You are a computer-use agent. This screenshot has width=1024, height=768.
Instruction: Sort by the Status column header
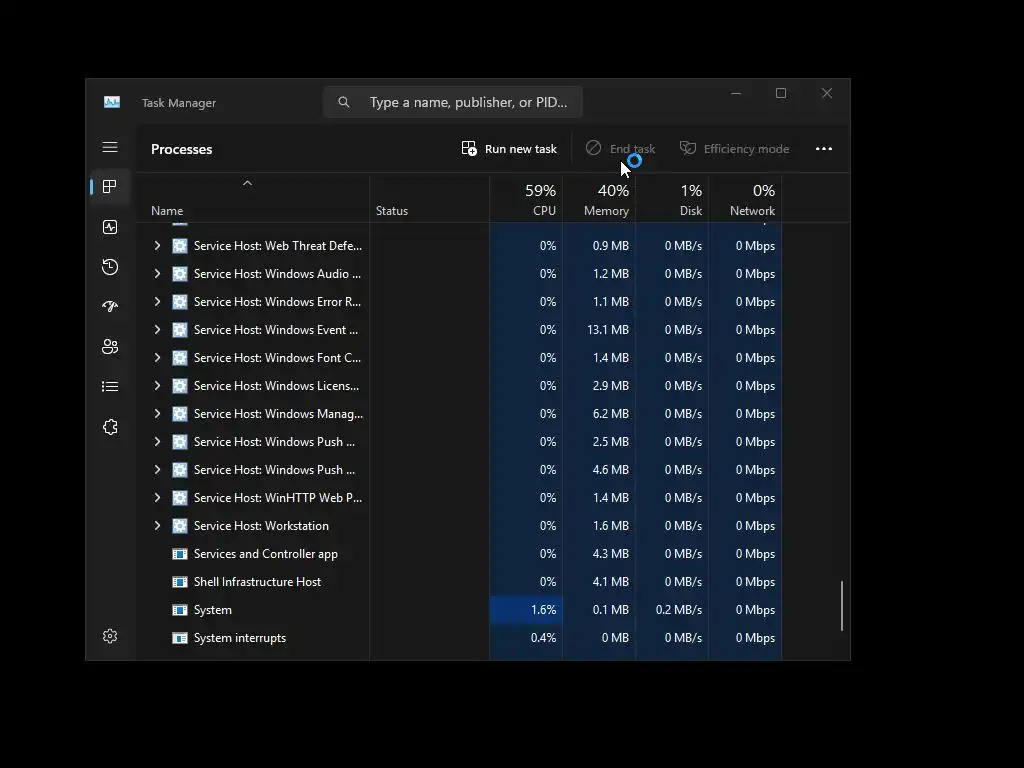(429, 199)
